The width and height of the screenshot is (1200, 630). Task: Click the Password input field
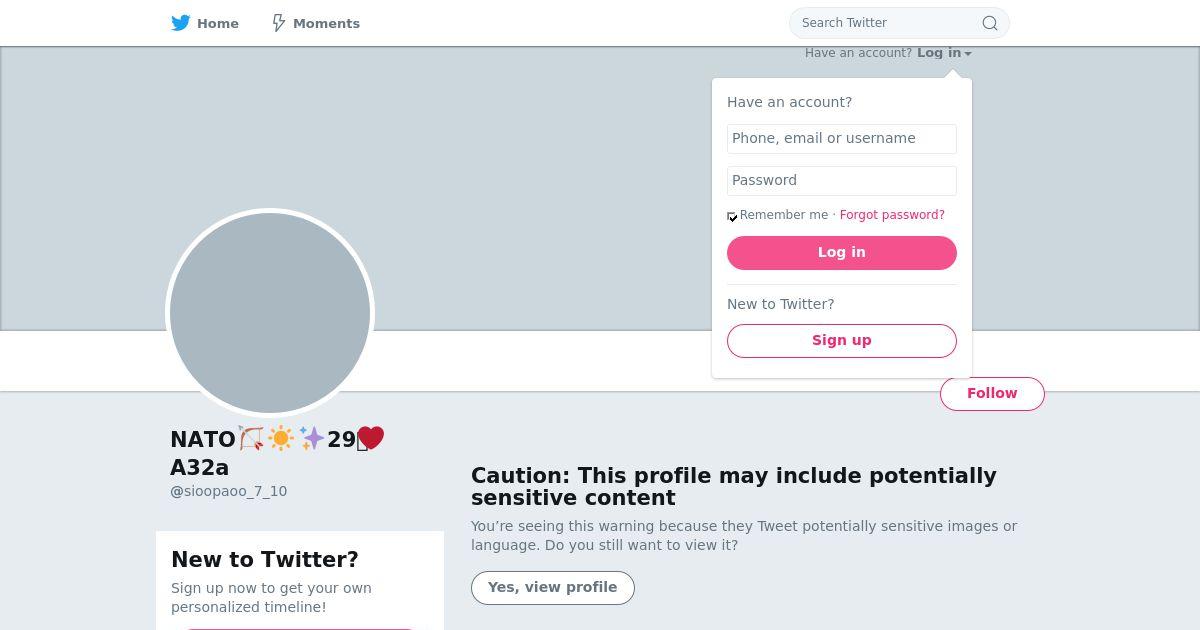click(842, 181)
